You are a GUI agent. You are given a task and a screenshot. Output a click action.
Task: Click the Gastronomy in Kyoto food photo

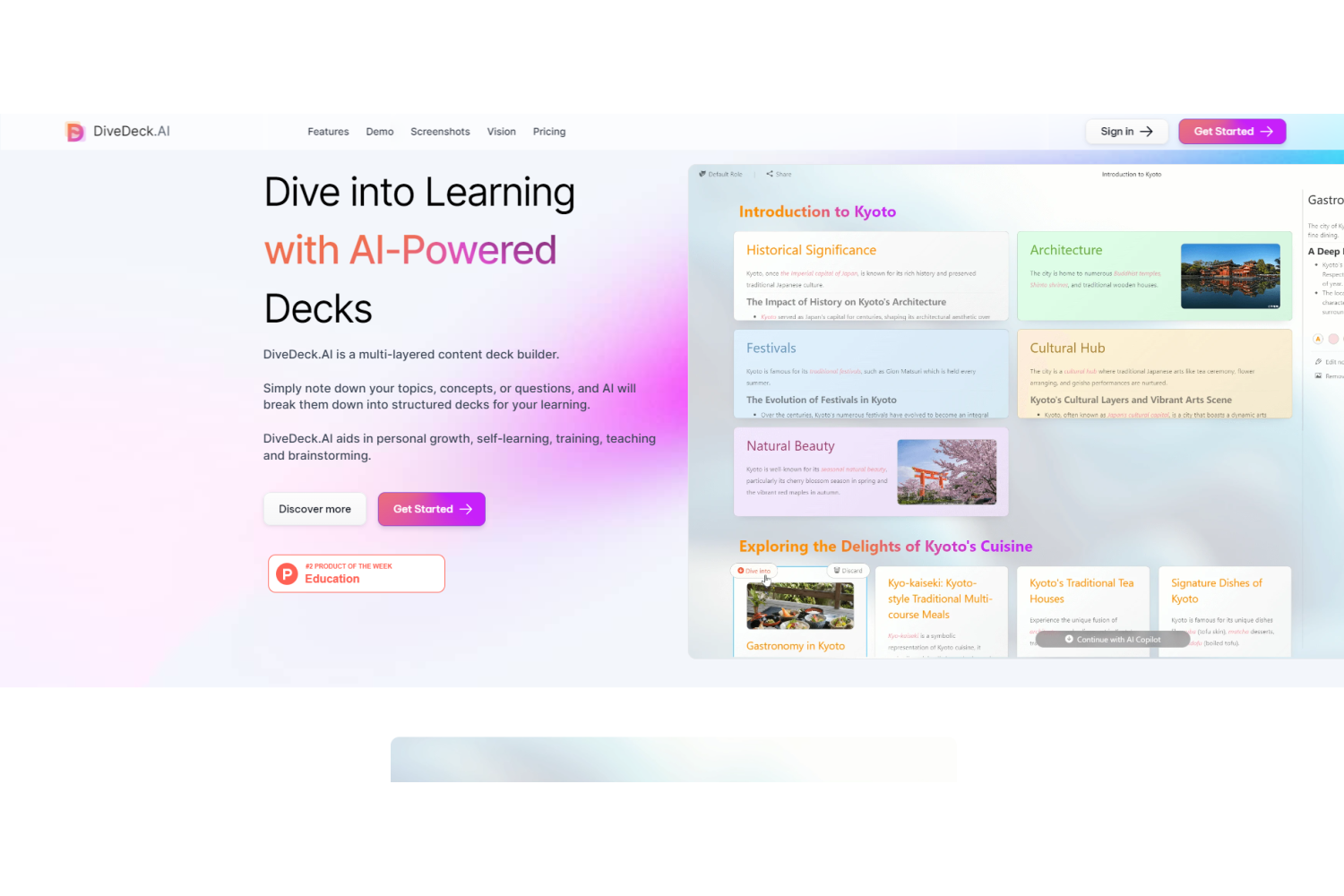click(x=800, y=606)
